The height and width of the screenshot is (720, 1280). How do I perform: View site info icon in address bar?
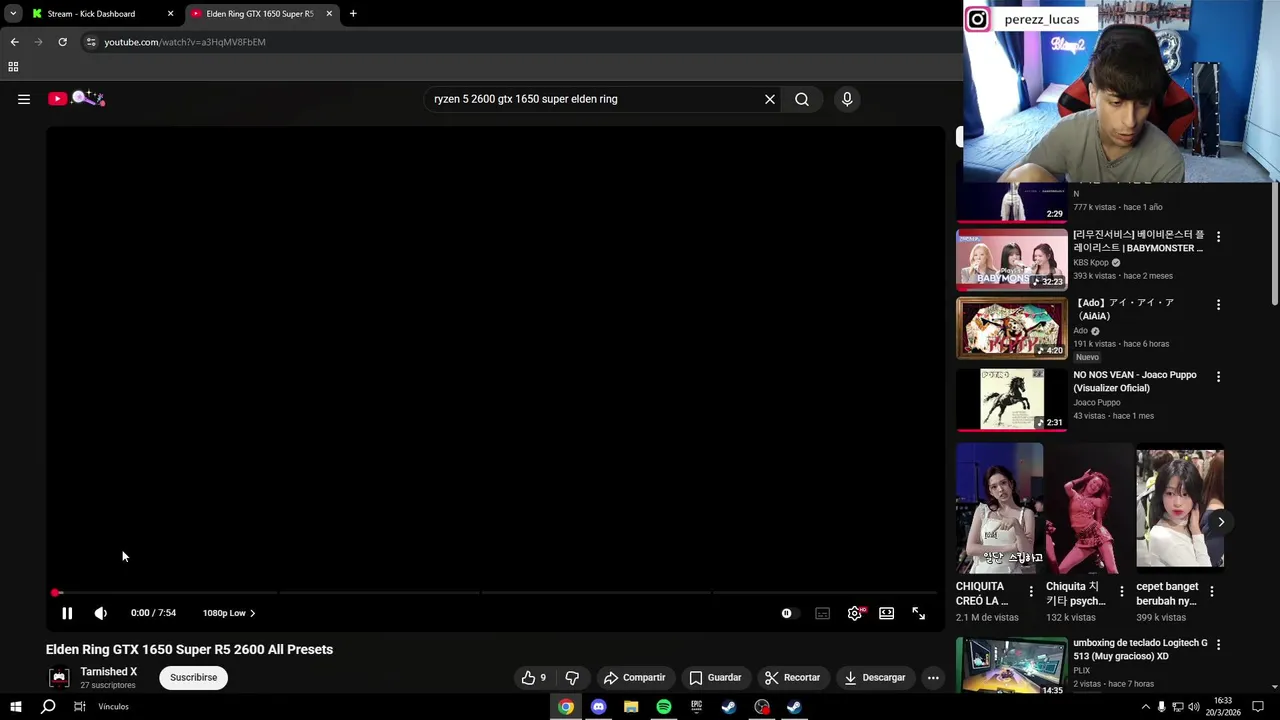coord(91,42)
